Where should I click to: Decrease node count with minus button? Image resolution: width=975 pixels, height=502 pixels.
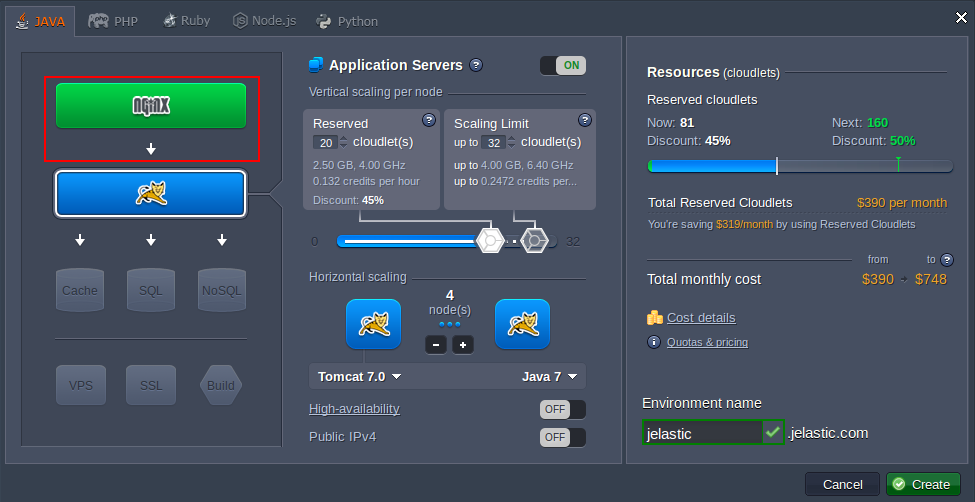[436, 345]
